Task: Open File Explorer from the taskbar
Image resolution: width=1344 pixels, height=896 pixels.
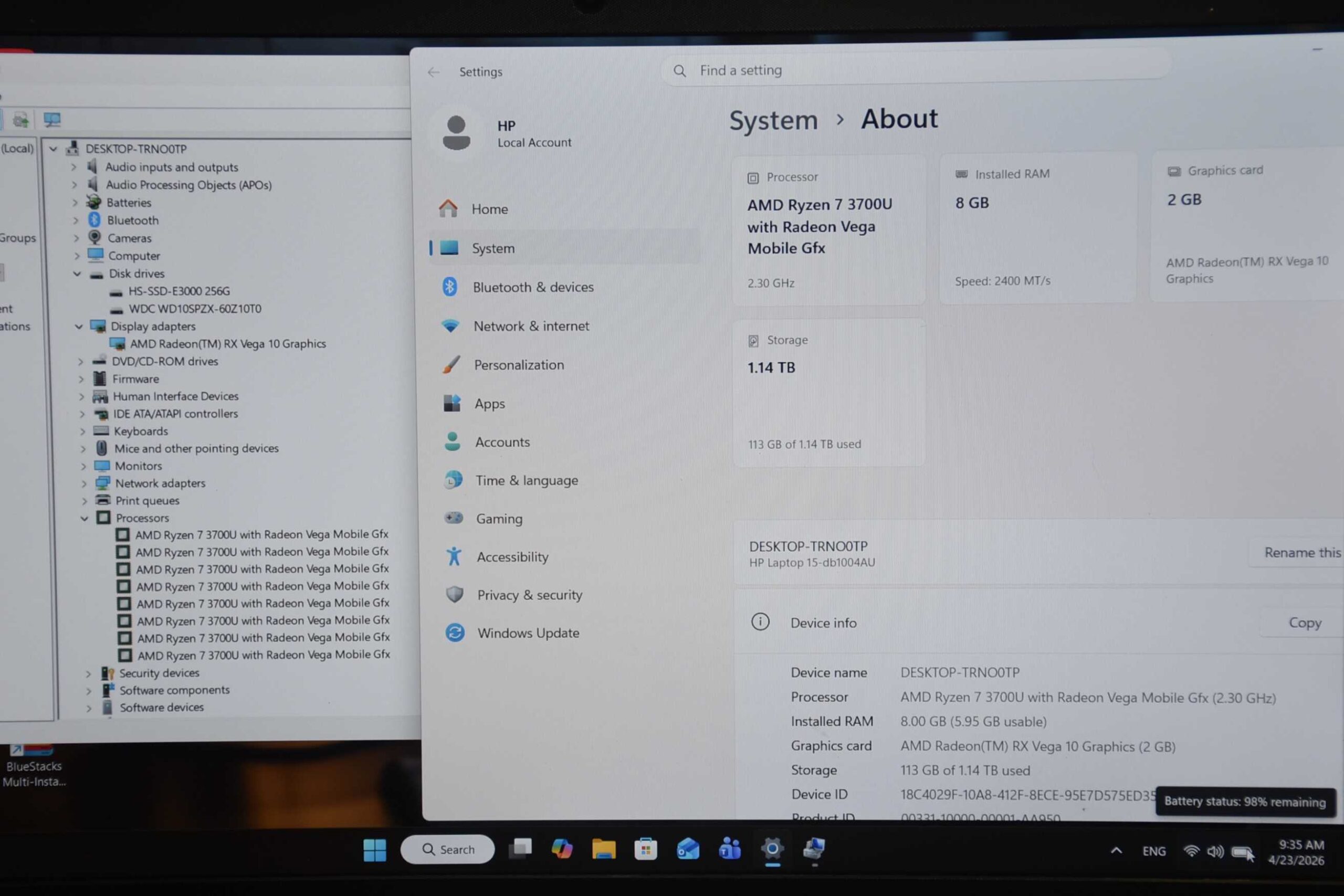Action: (x=603, y=849)
